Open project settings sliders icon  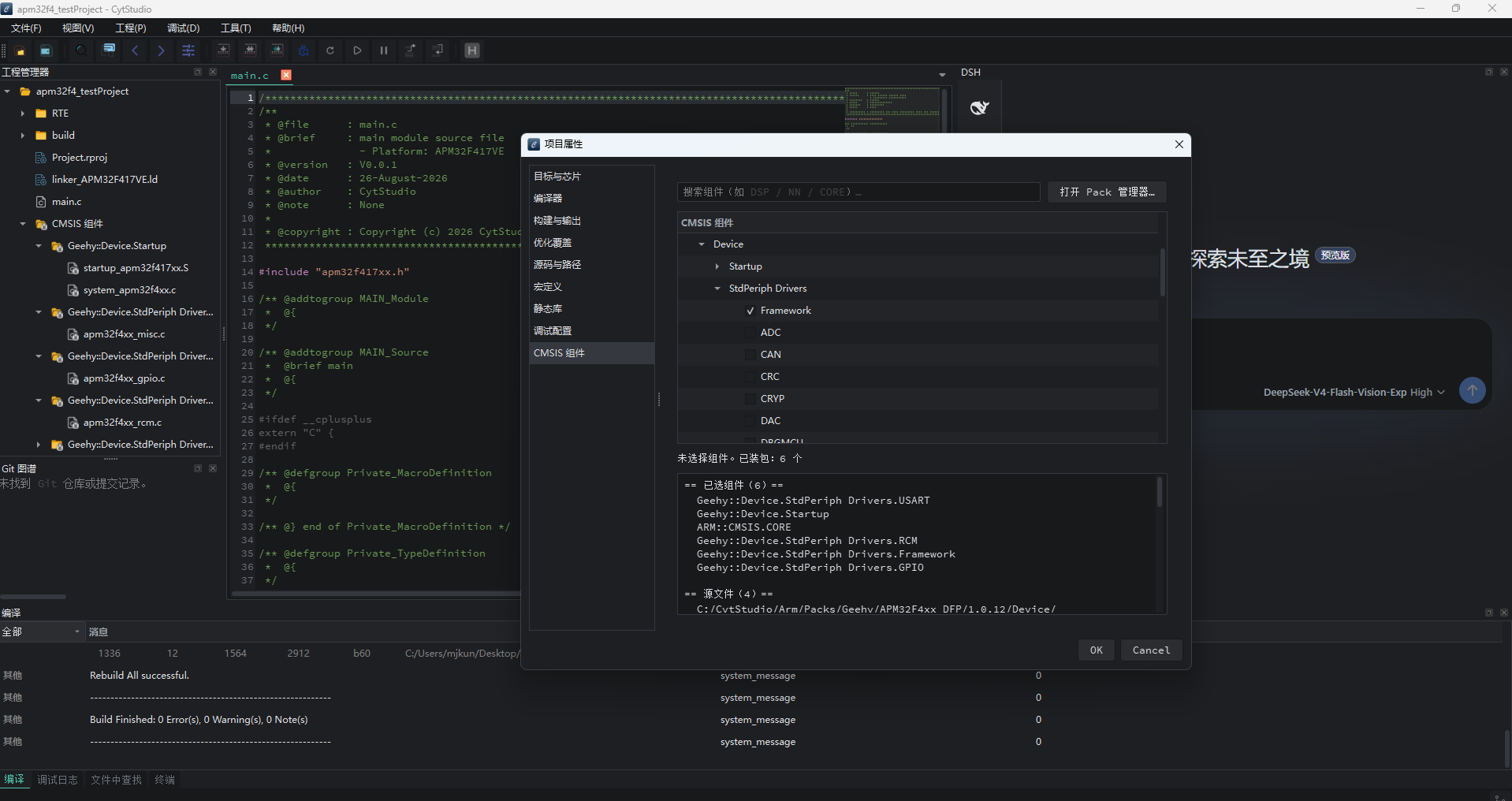tap(188, 50)
